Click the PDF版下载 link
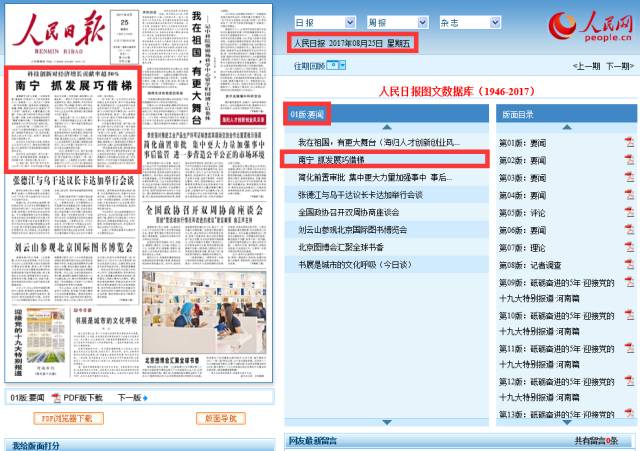Screen dimensions: 640x451 click(83, 398)
